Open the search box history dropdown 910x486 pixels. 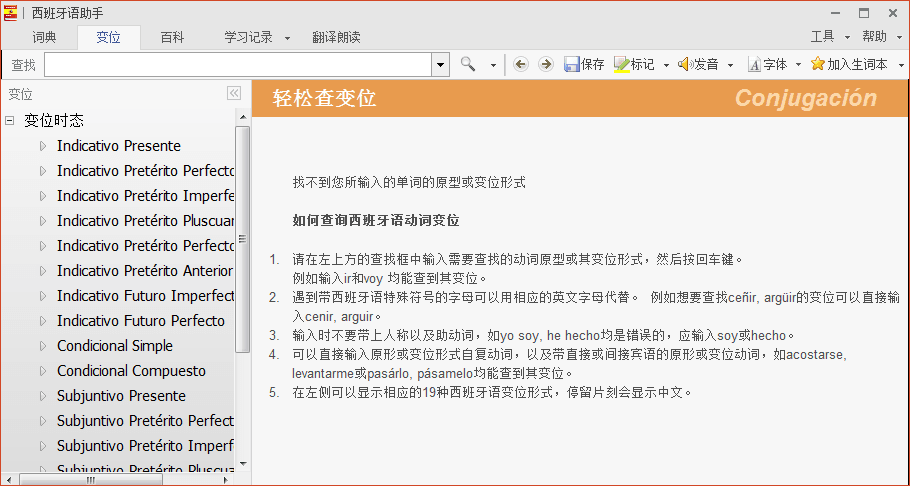coord(441,64)
